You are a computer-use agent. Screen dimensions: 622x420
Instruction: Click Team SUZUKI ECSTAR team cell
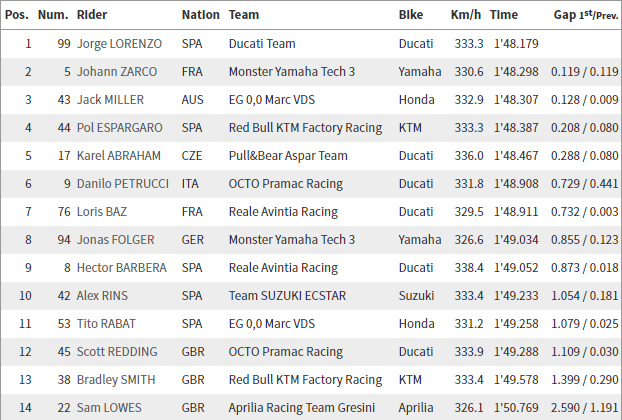click(287, 296)
